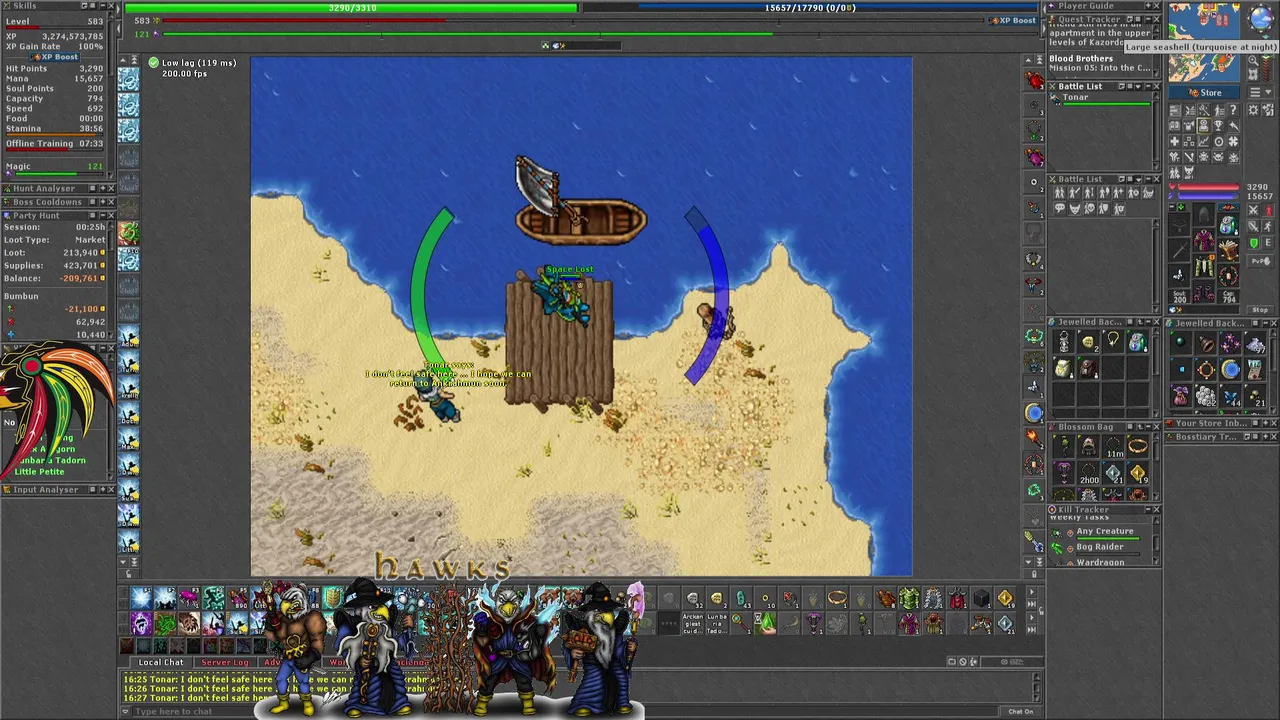Open the question mark help icon

1233,110
